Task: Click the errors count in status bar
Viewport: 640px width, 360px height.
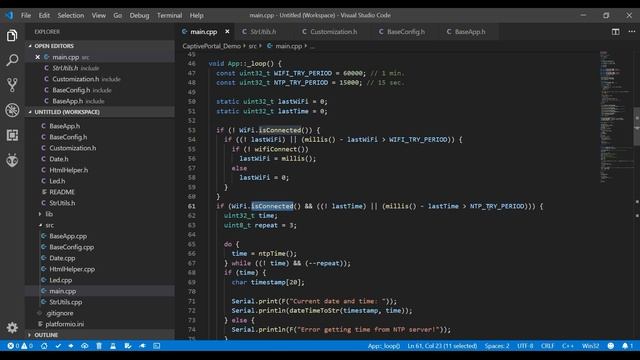Action: coord(13,346)
